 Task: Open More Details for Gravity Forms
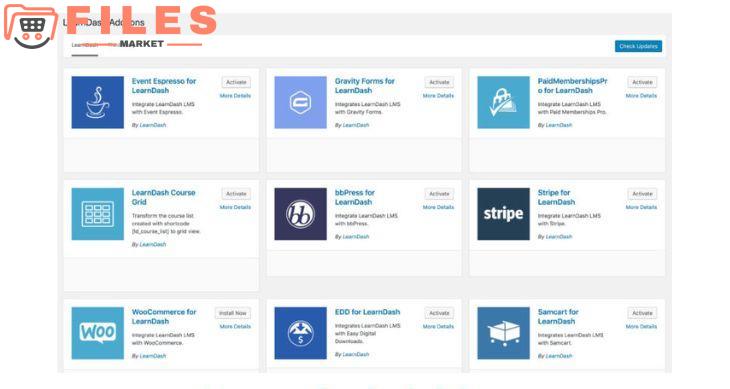click(x=438, y=96)
